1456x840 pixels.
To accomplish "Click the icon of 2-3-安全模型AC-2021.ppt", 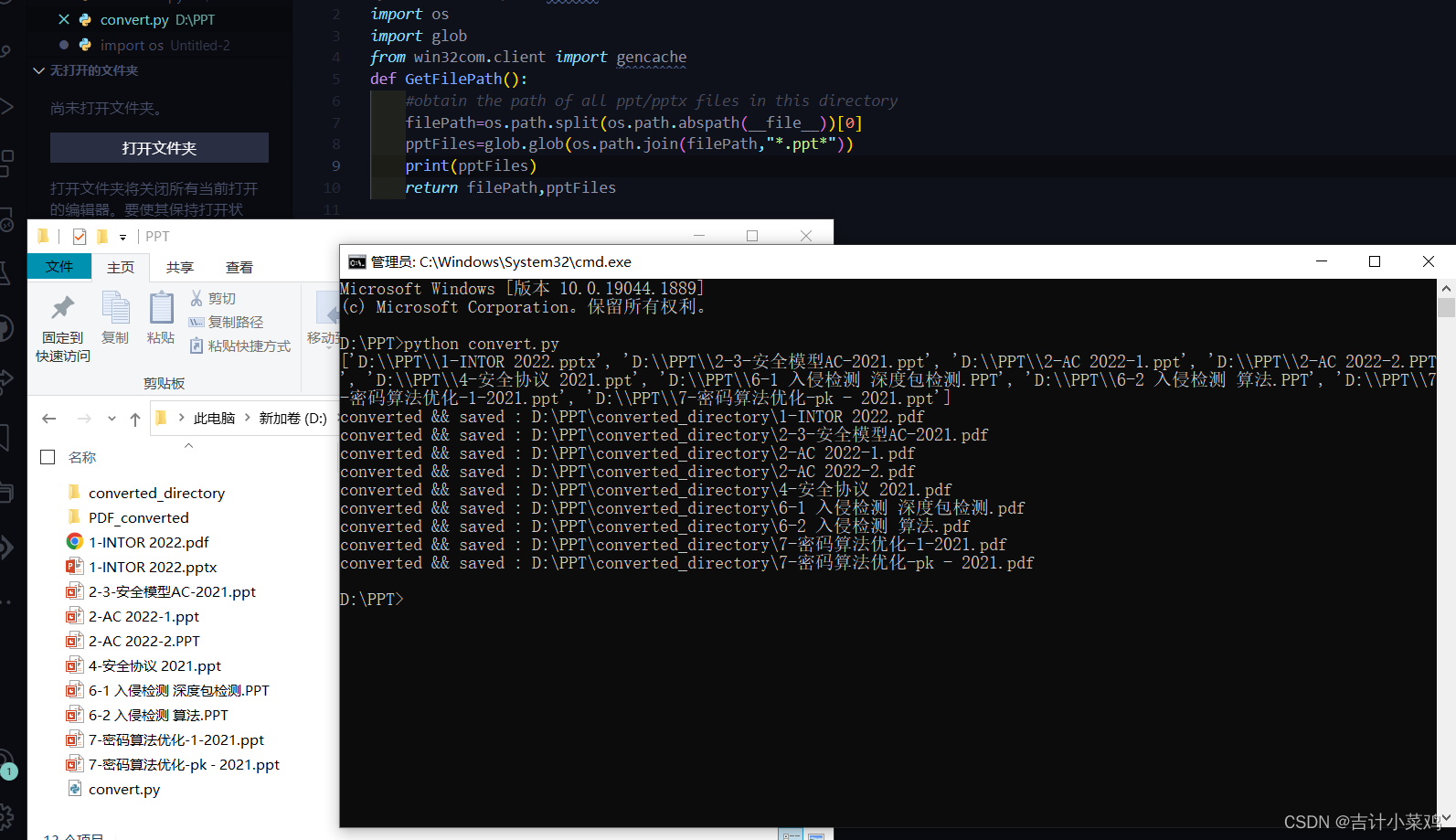I will (75, 590).
